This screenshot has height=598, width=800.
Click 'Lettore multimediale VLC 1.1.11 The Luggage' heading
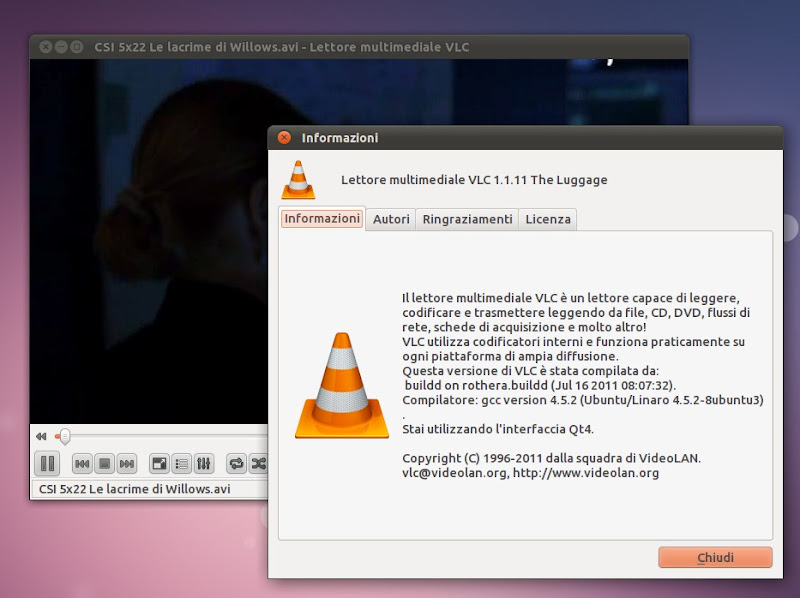click(474, 180)
